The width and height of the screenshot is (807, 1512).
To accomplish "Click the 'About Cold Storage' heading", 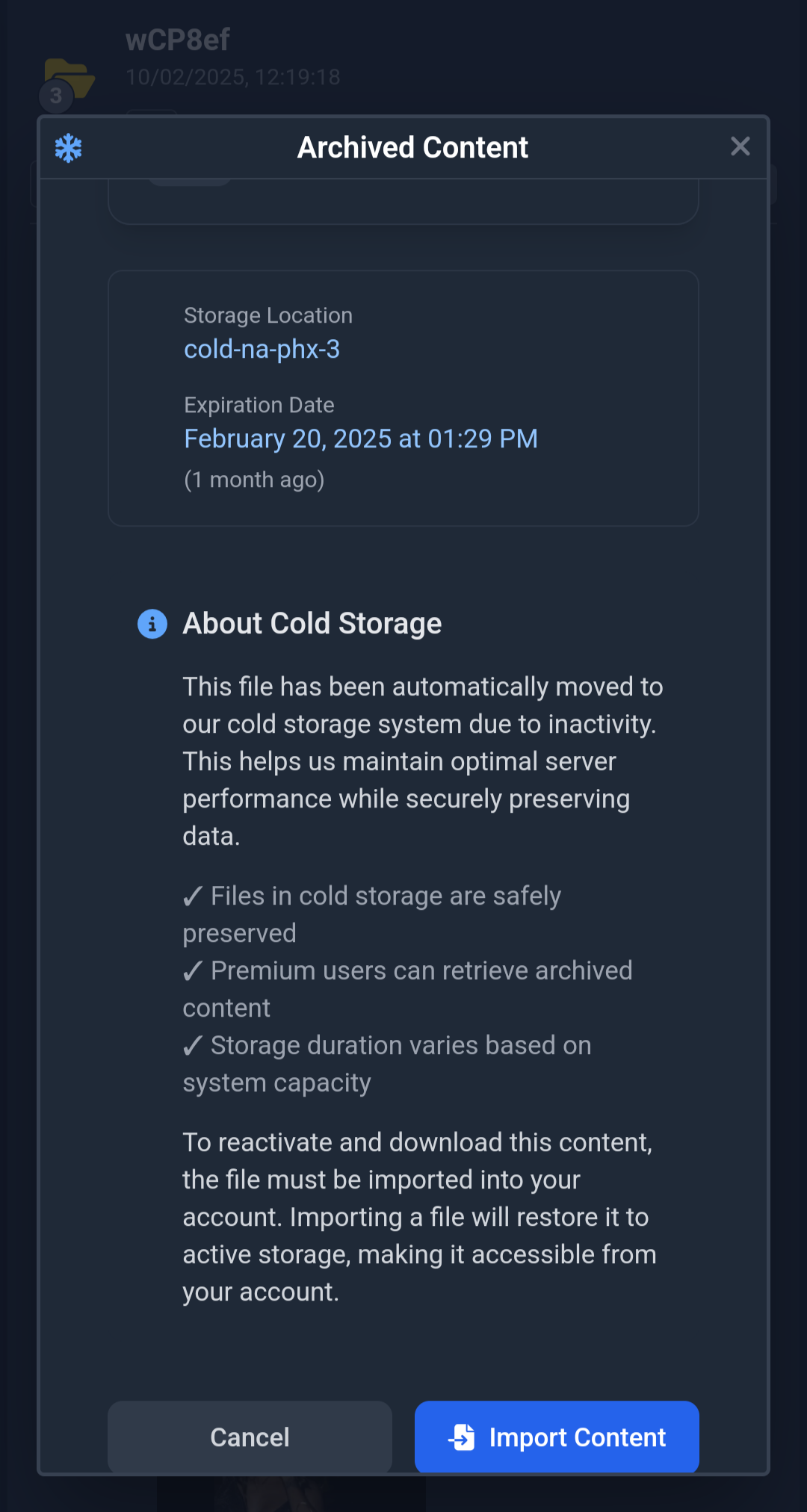I will click(312, 624).
